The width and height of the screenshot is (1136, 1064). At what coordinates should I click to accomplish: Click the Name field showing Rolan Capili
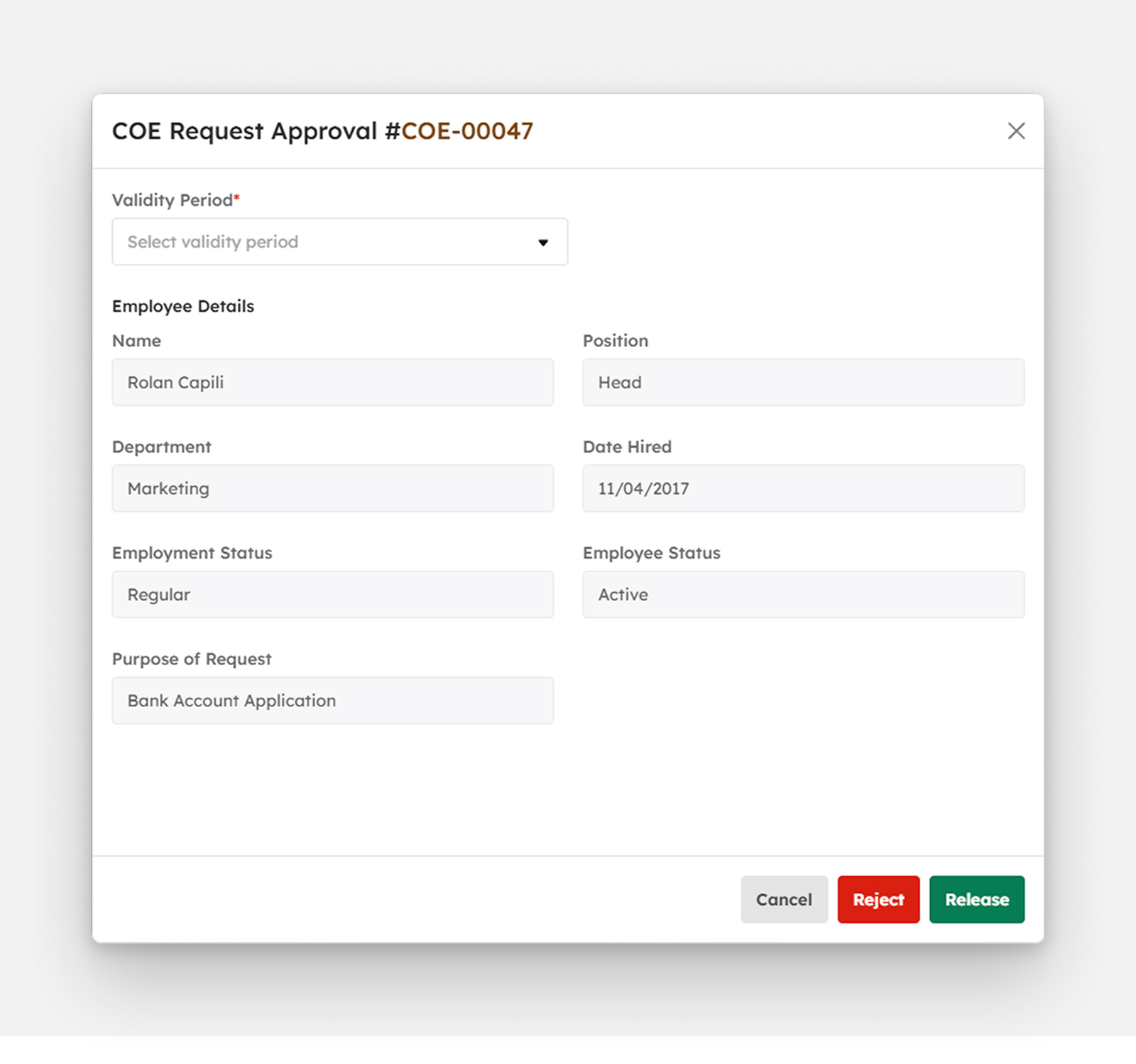point(332,383)
